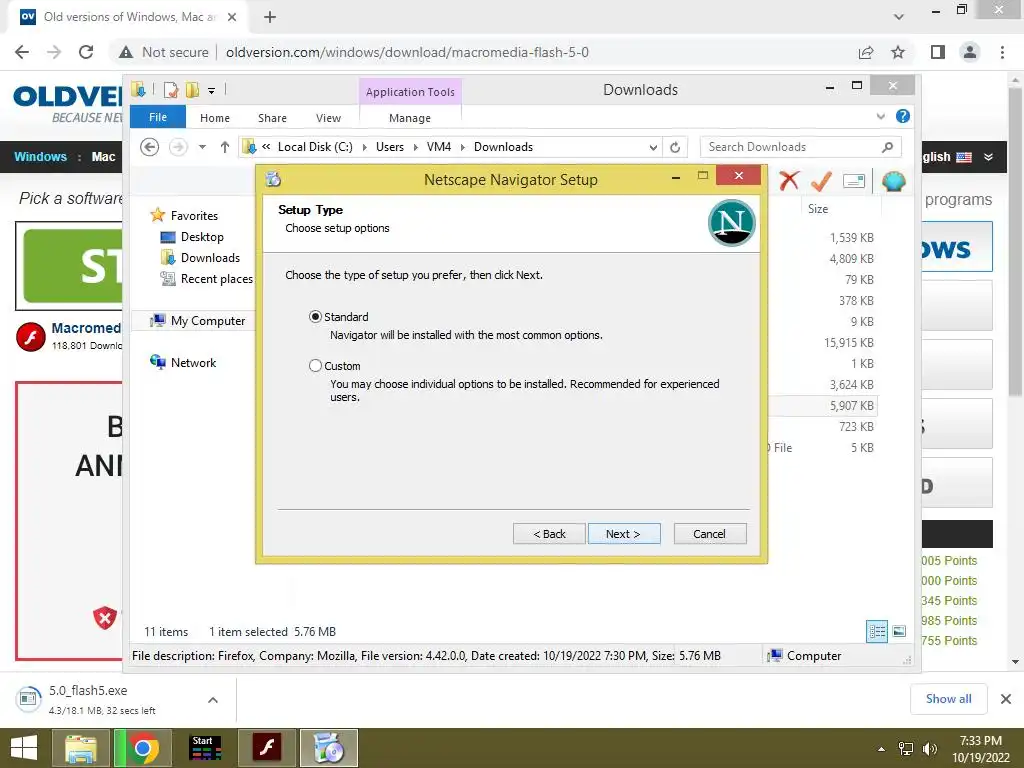Bookmark this page with star icon
Viewport: 1024px width, 768px height.
click(899, 52)
